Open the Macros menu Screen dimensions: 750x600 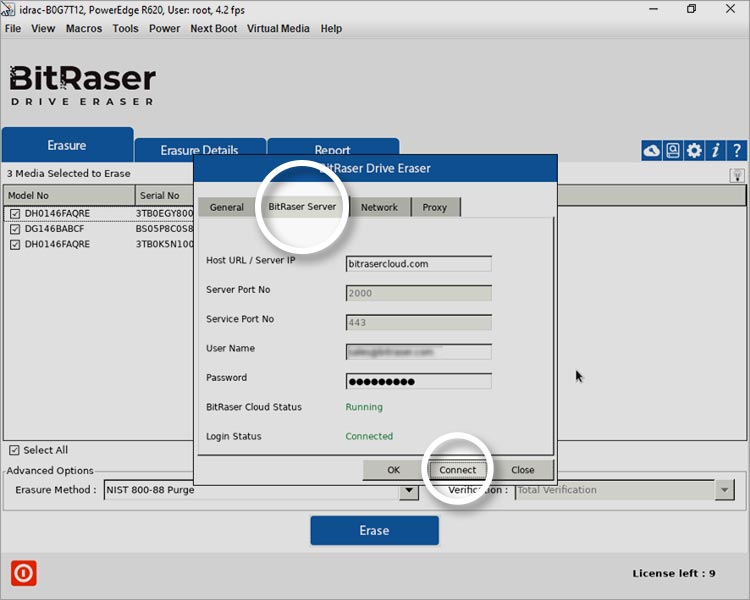point(84,28)
